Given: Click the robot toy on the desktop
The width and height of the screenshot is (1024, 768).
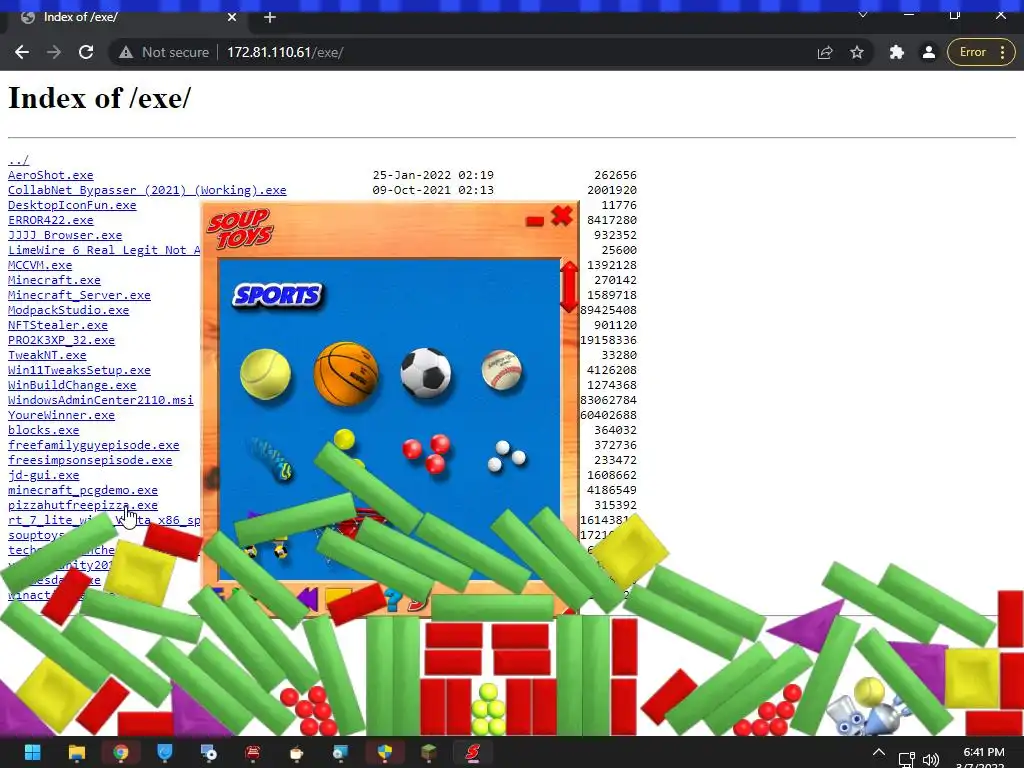Looking at the screenshot, I should (x=867, y=714).
